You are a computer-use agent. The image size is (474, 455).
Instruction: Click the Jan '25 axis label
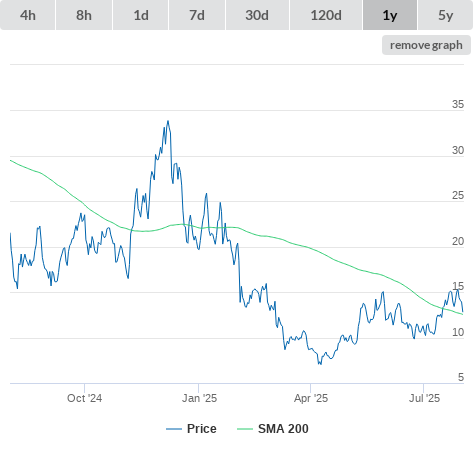199,398
